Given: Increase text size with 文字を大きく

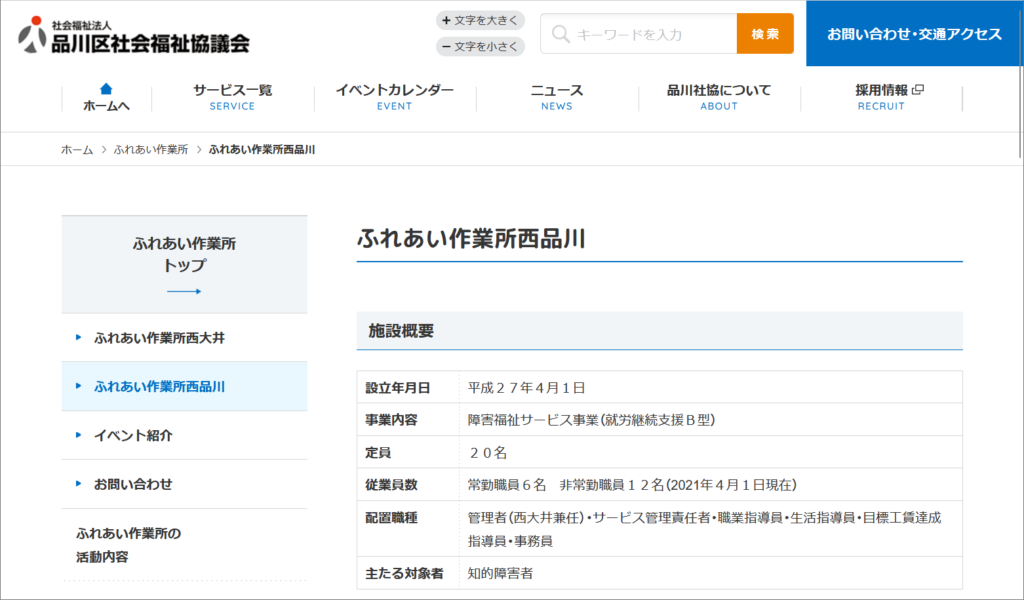Looking at the screenshot, I should tap(480, 20).
